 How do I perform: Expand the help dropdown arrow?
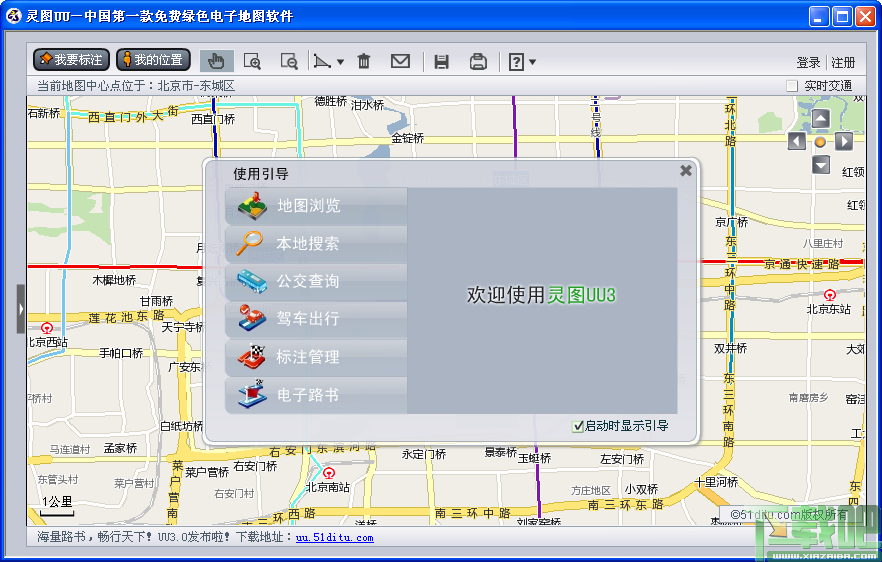[x=532, y=61]
